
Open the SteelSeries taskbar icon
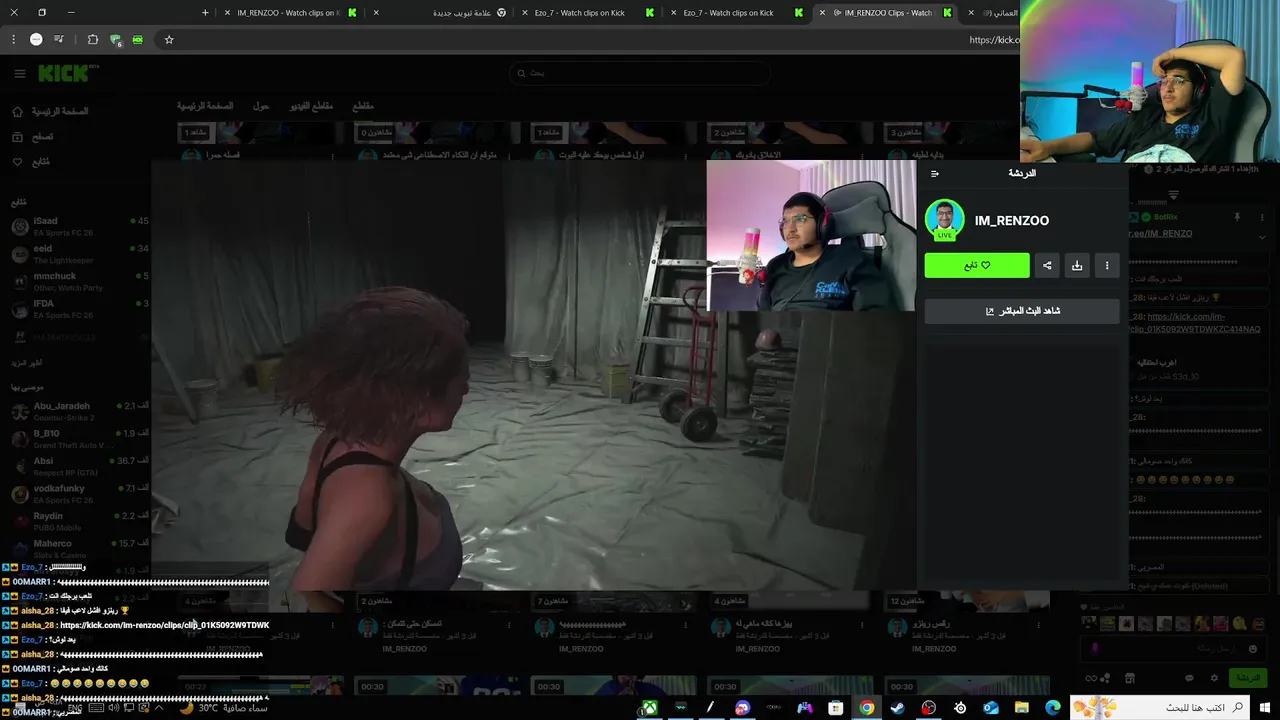[959, 708]
